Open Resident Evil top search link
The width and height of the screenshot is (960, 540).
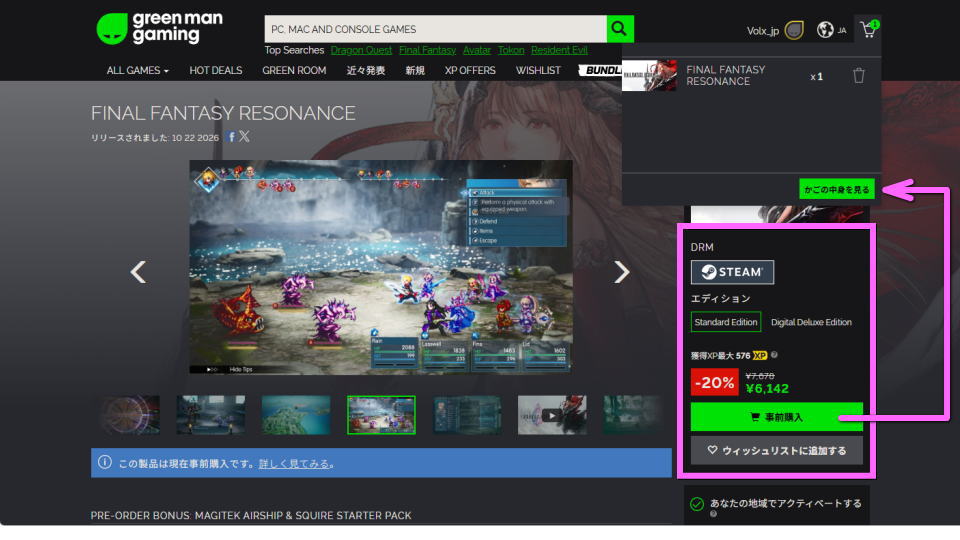point(559,50)
